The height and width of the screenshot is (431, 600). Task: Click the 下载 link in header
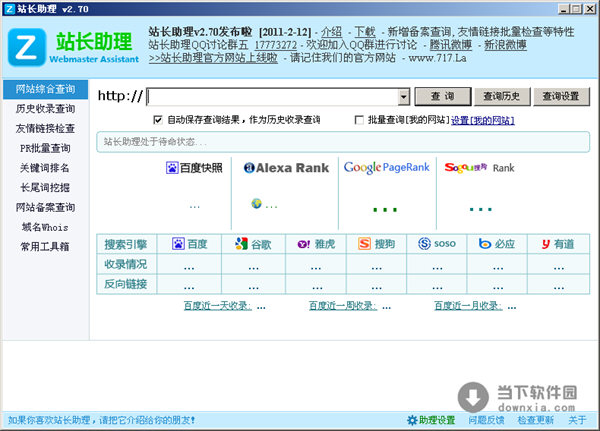coord(365,32)
